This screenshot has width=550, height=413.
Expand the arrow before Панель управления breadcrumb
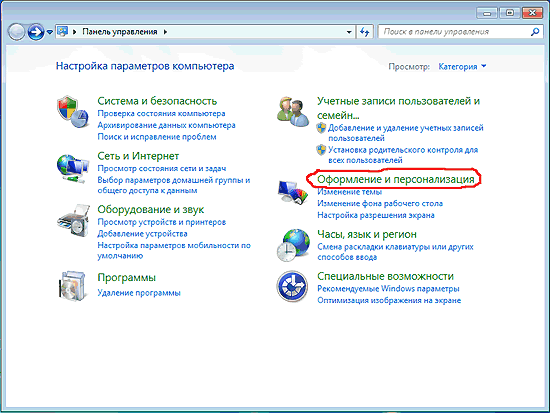74,32
